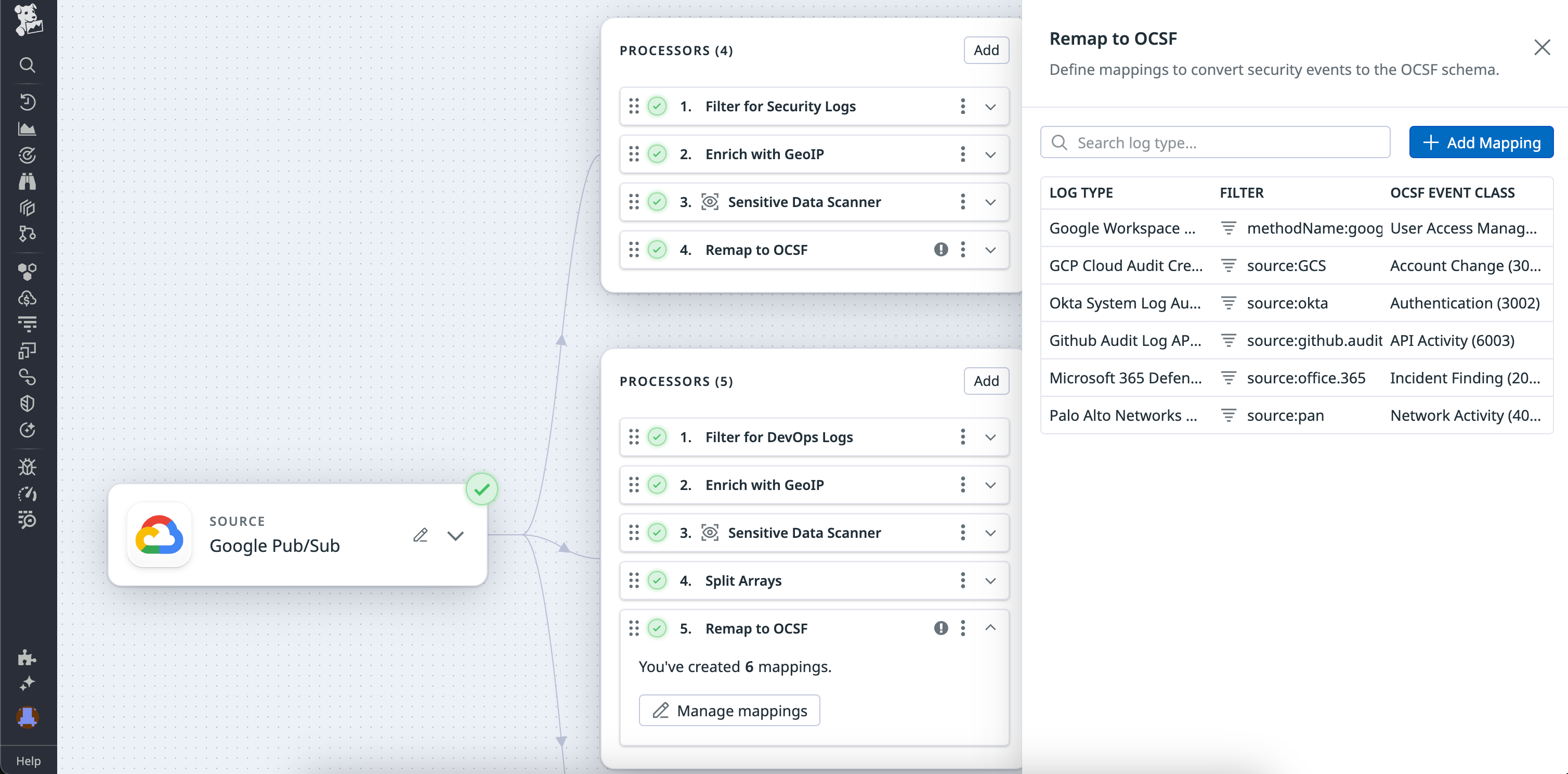Click the warning icon on Remap to OCSF step 4
The height and width of the screenshot is (774, 1568).
[x=940, y=250]
